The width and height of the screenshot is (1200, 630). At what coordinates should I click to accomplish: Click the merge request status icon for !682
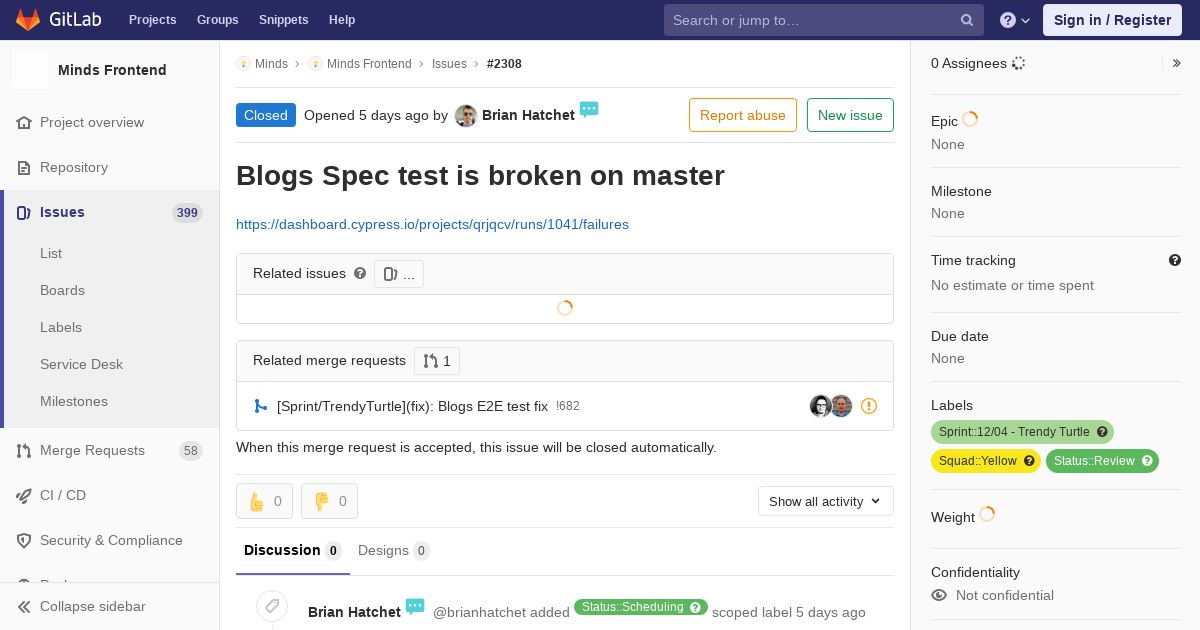coord(260,406)
